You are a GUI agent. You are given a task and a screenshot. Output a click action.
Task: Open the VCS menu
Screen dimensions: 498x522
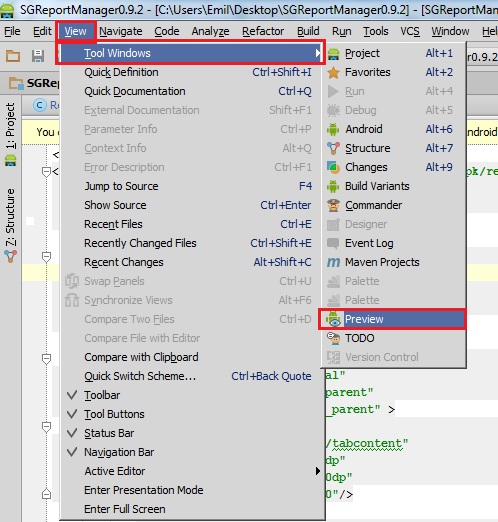click(410, 31)
